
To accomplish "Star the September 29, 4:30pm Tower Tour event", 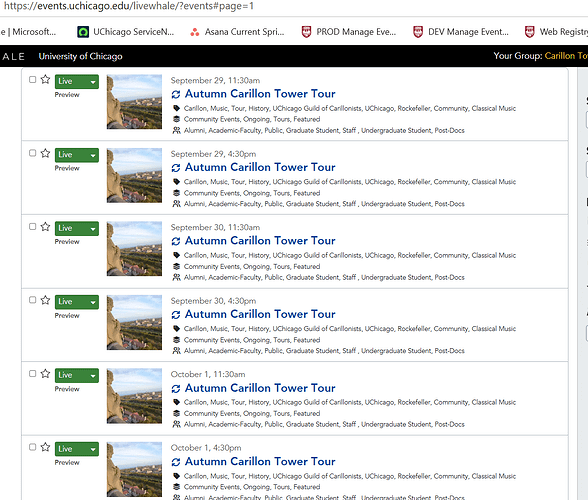I will click(45, 153).
